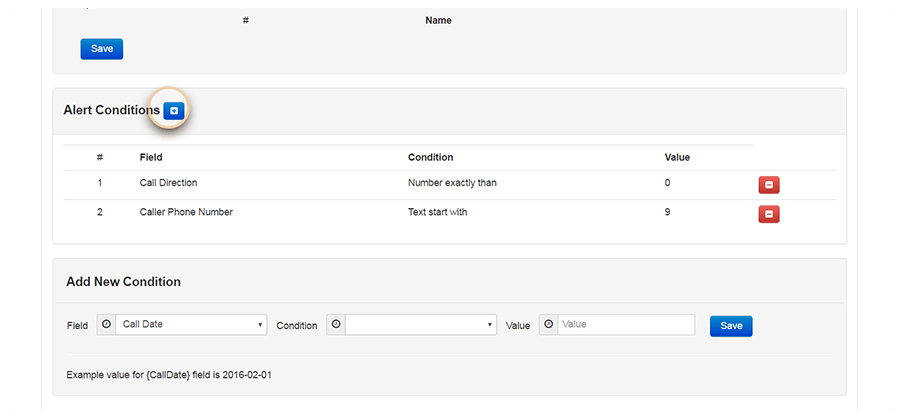Click the blue plus icon beside Alert Conditions
This screenshot has height=418, width=900.
coord(173,111)
